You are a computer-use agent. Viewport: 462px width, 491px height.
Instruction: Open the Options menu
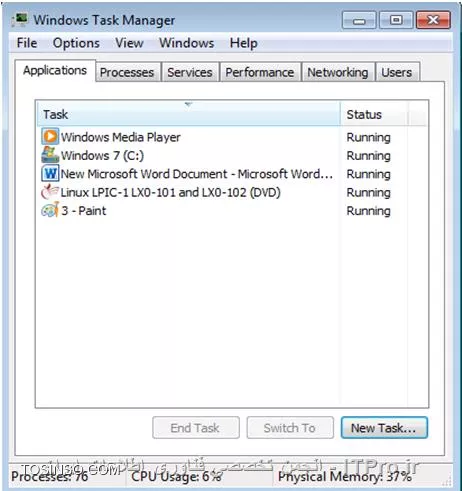76,43
